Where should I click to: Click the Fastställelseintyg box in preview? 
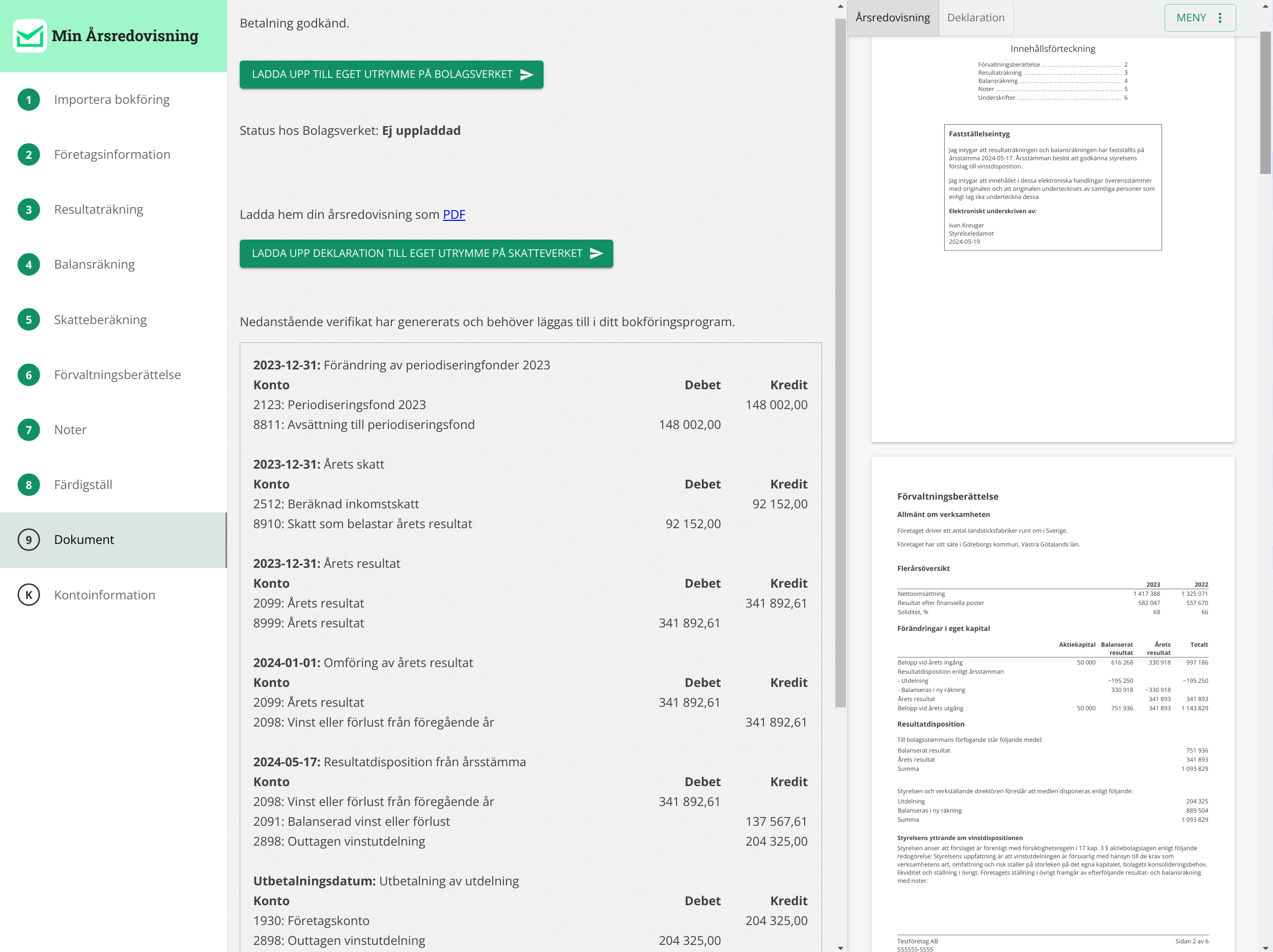(1052, 187)
